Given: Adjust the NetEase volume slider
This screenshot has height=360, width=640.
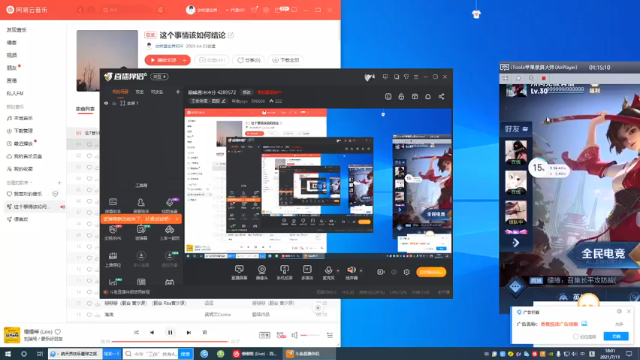Looking at the screenshot, I should [310, 335].
